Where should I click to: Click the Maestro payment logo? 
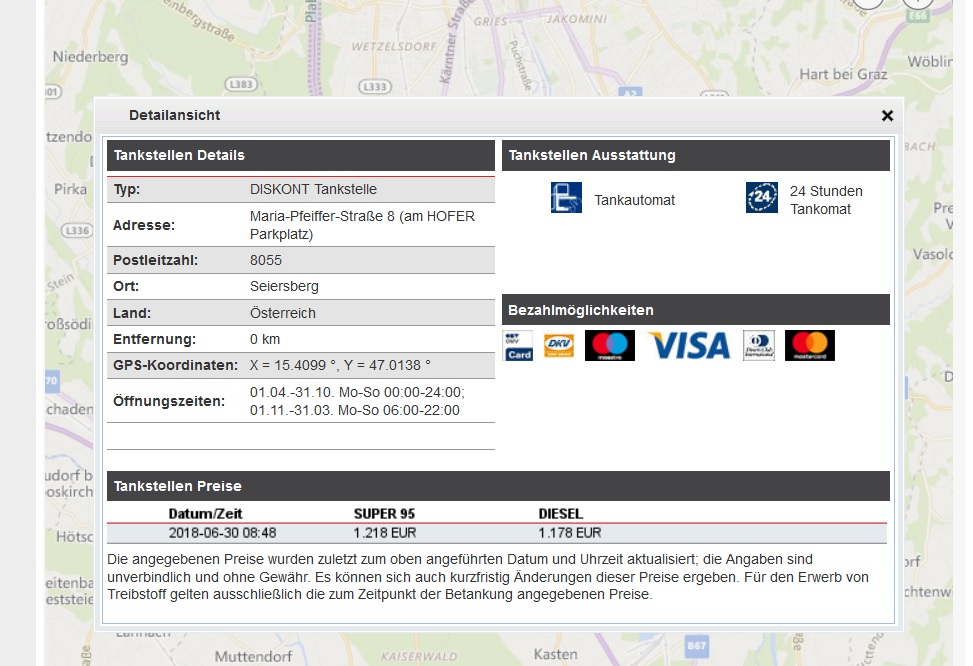609,346
